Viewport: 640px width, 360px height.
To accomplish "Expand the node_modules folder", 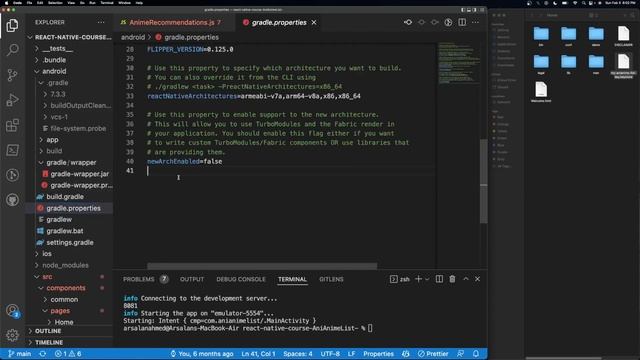I will point(69,265).
